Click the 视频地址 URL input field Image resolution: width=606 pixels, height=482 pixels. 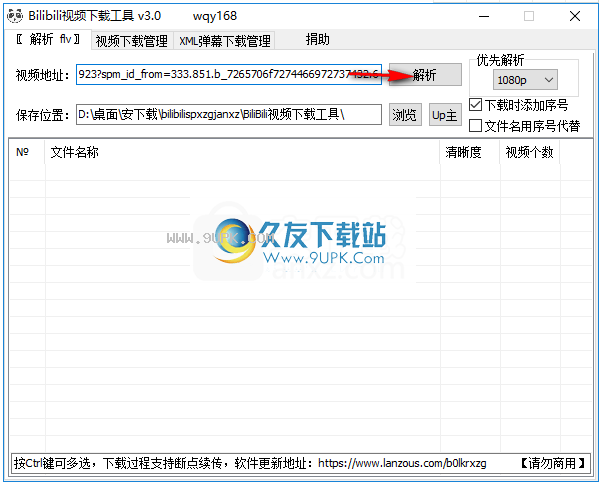coord(229,74)
